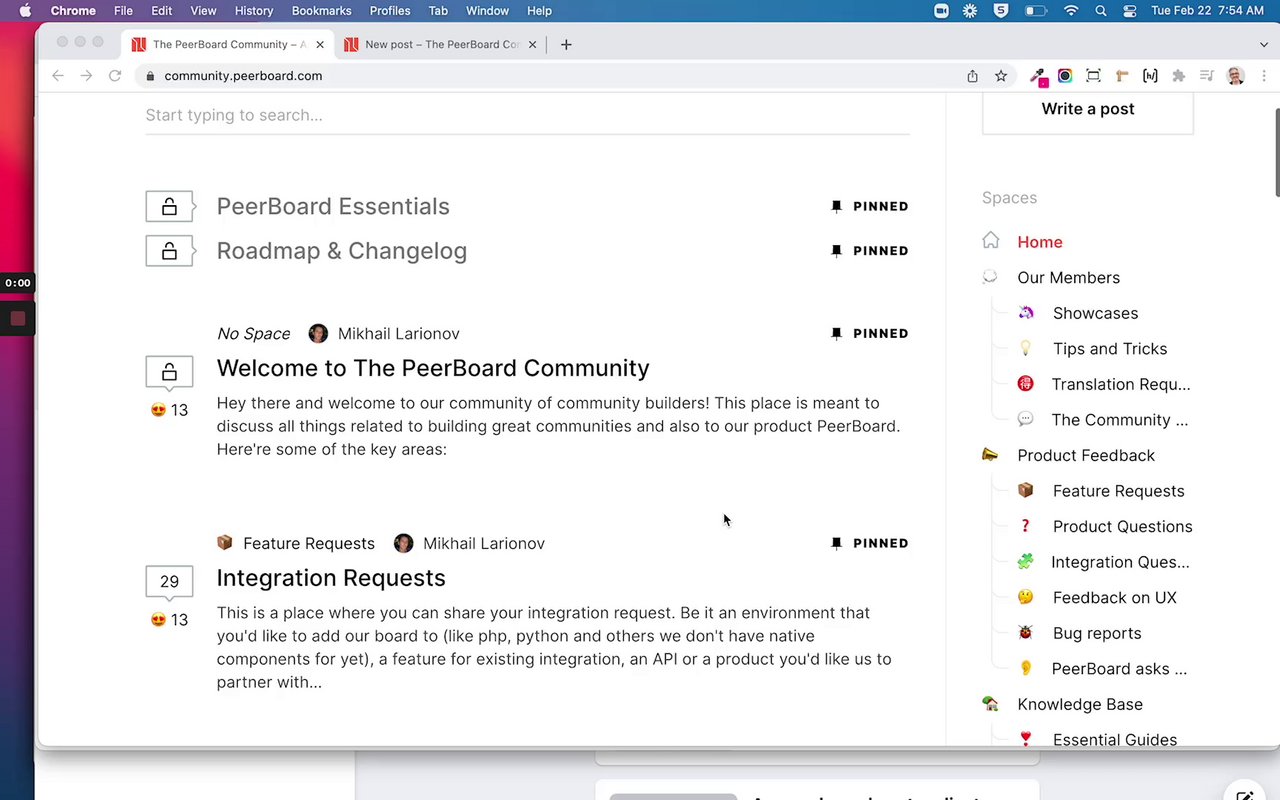
Task: Reload the page in Chrome
Action: coord(115,76)
